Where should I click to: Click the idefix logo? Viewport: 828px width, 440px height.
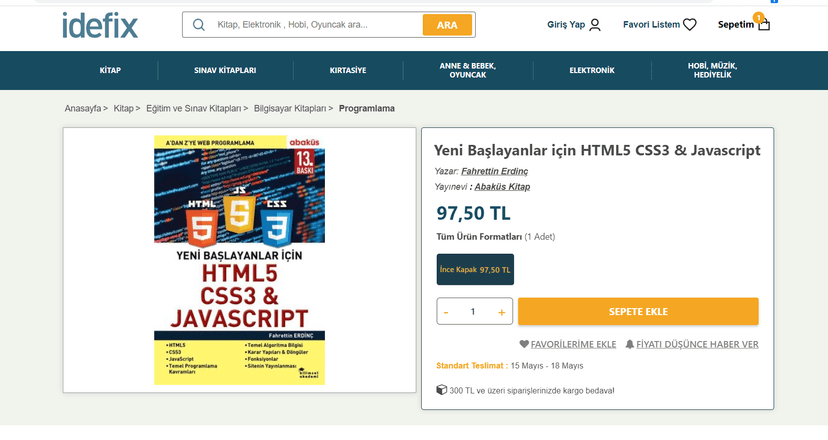(x=100, y=25)
